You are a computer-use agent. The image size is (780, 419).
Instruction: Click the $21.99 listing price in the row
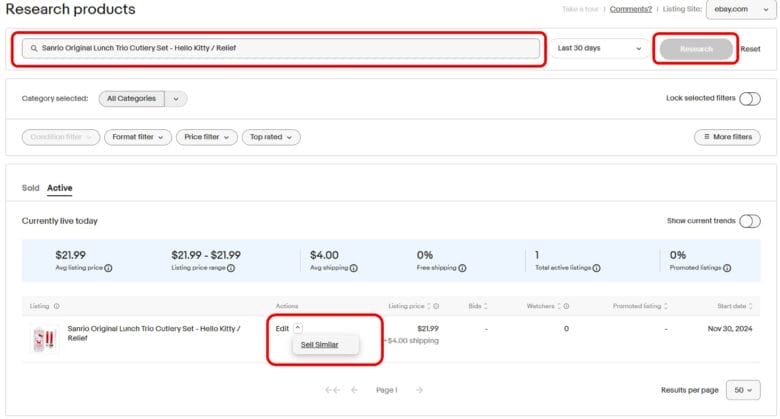tap(428, 328)
